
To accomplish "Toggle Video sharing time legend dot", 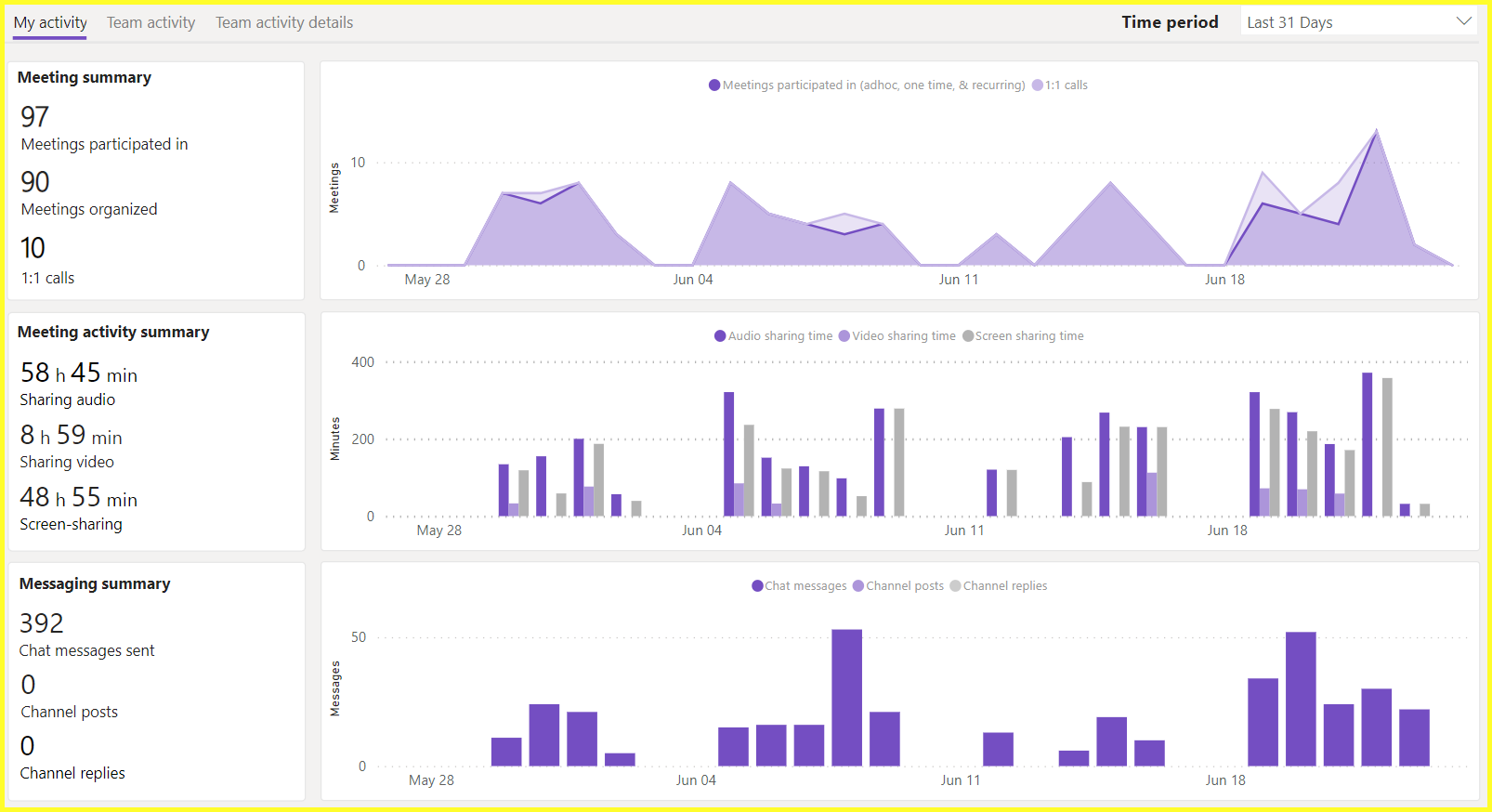I will [844, 336].
